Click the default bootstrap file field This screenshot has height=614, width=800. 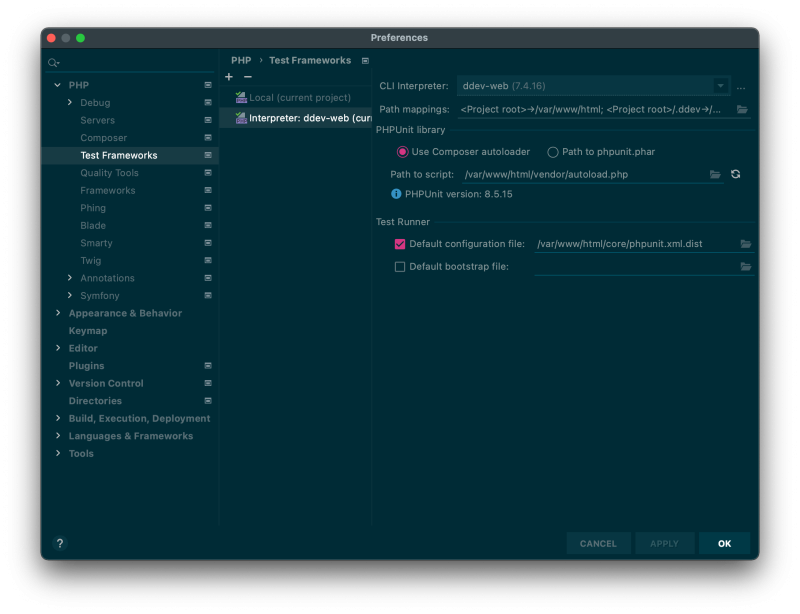(x=636, y=266)
